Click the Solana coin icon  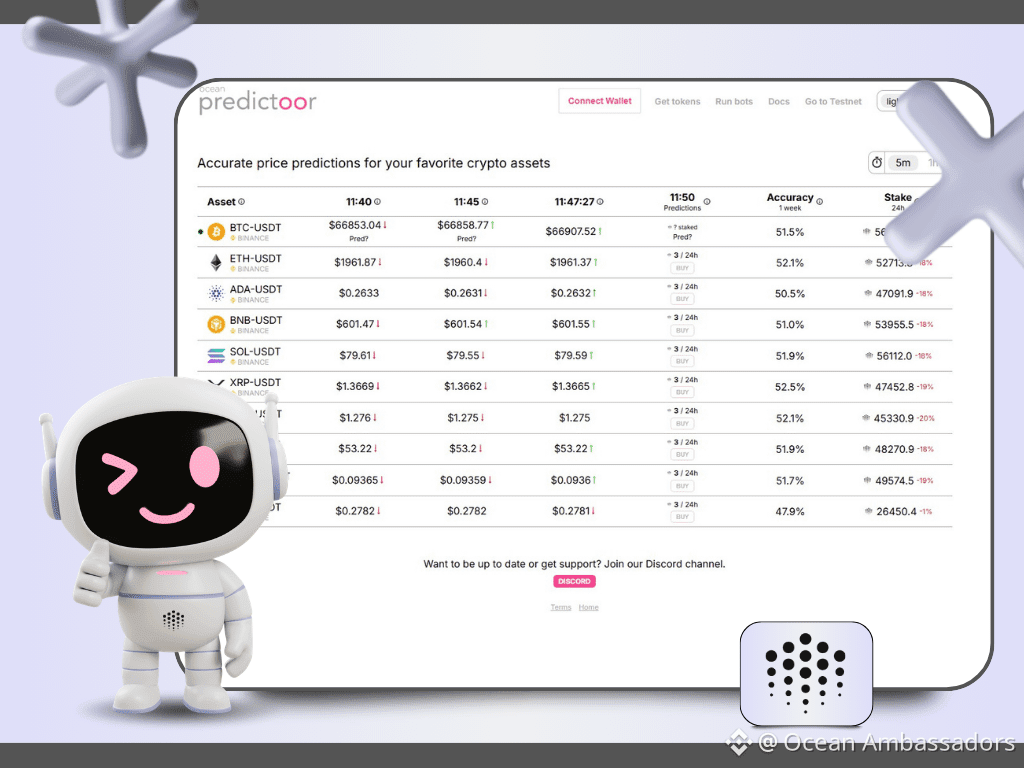[216, 355]
